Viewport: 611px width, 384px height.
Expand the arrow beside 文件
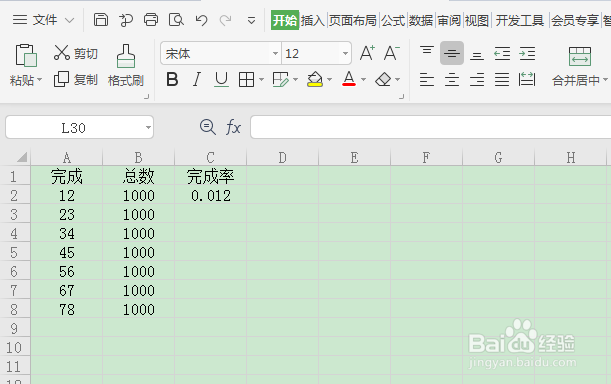tap(69, 20)
